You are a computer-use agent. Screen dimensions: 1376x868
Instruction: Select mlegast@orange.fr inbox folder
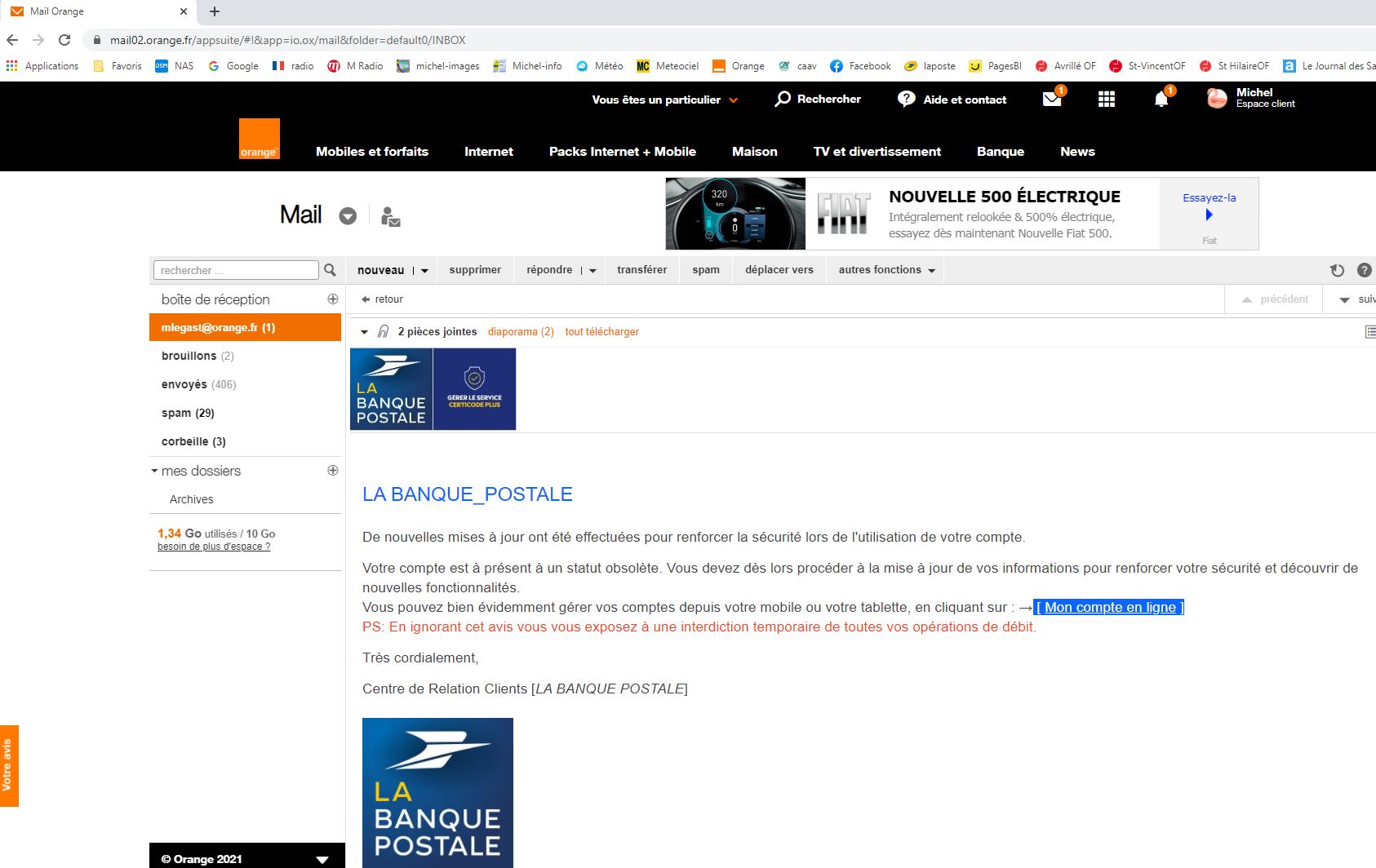click(x=245, y=327)
